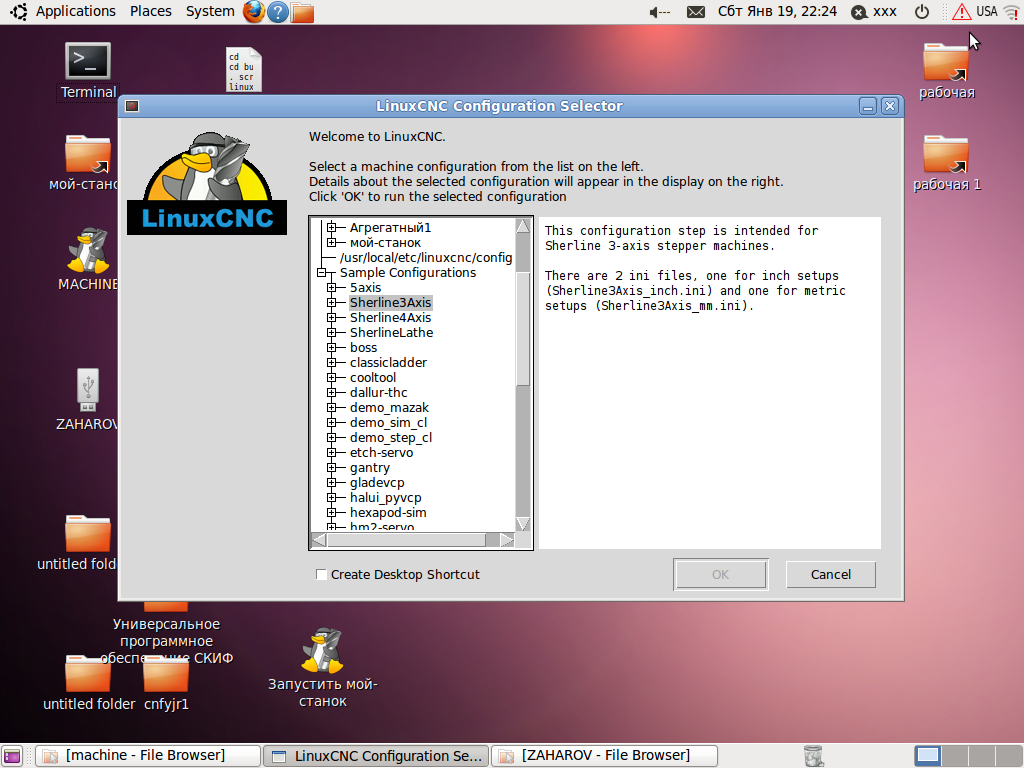Click the window menu icon of LinuxCNC dialog
This screenshot has width=1024, height=768.
132,106
